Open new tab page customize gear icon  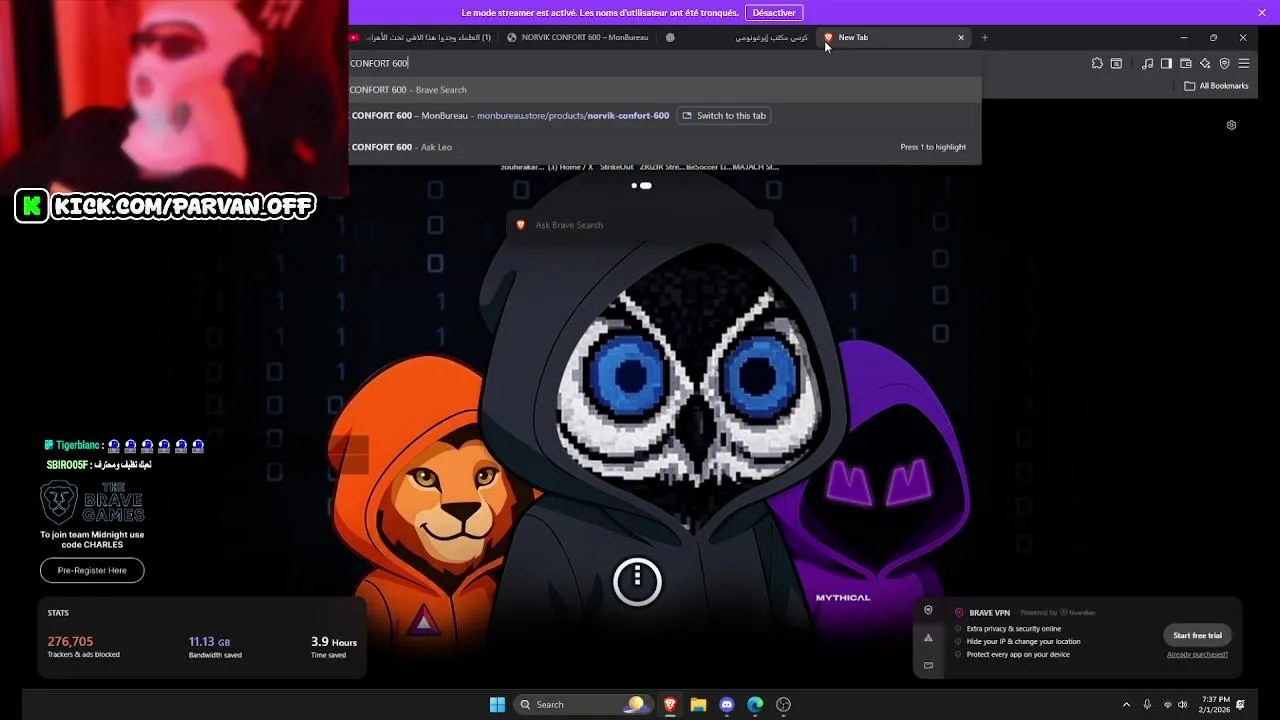[1231, 125]
